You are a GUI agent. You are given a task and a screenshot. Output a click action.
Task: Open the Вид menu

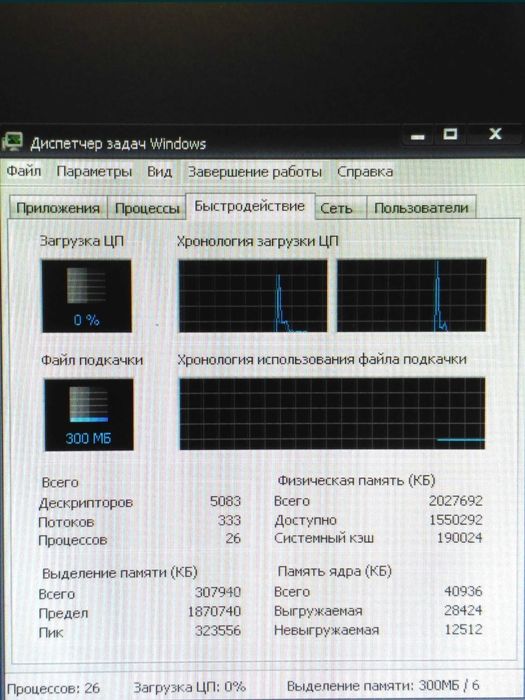159,172
